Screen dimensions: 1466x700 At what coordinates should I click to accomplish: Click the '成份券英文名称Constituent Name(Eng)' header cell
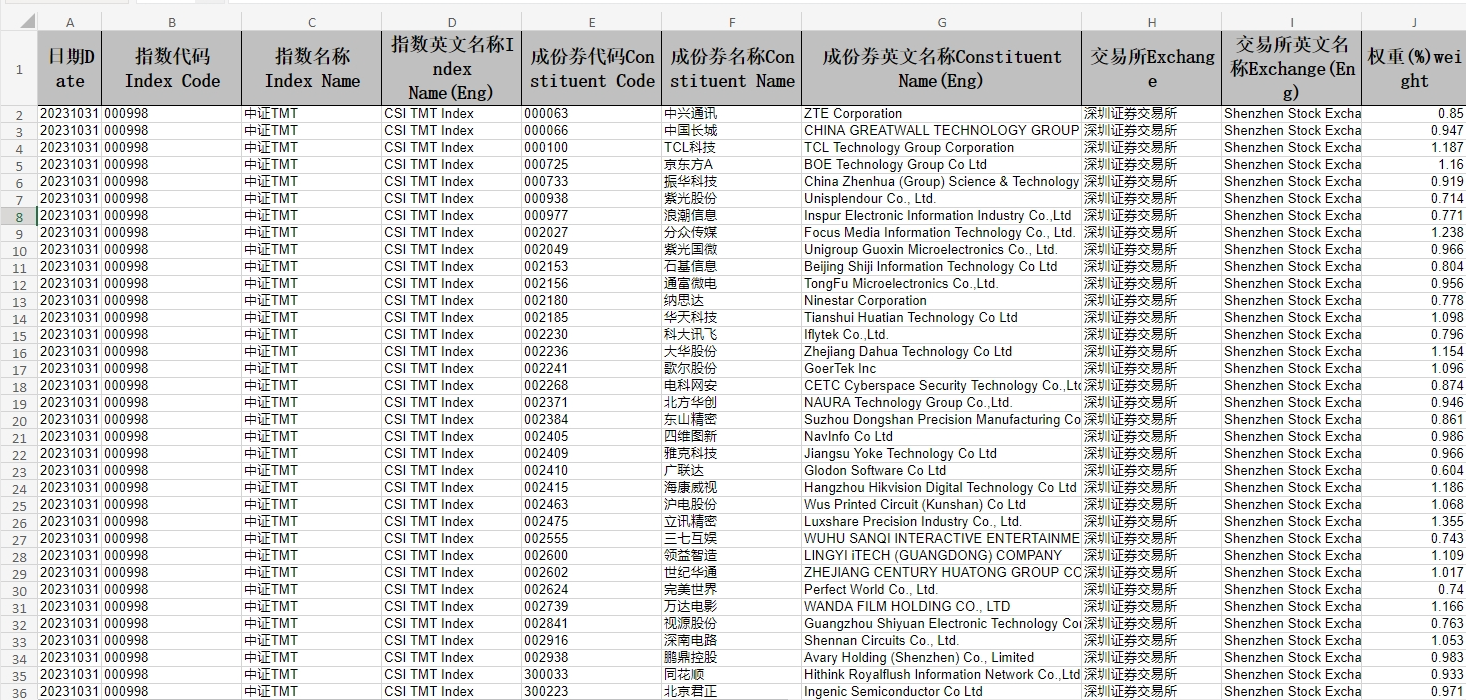pos(942,68)
